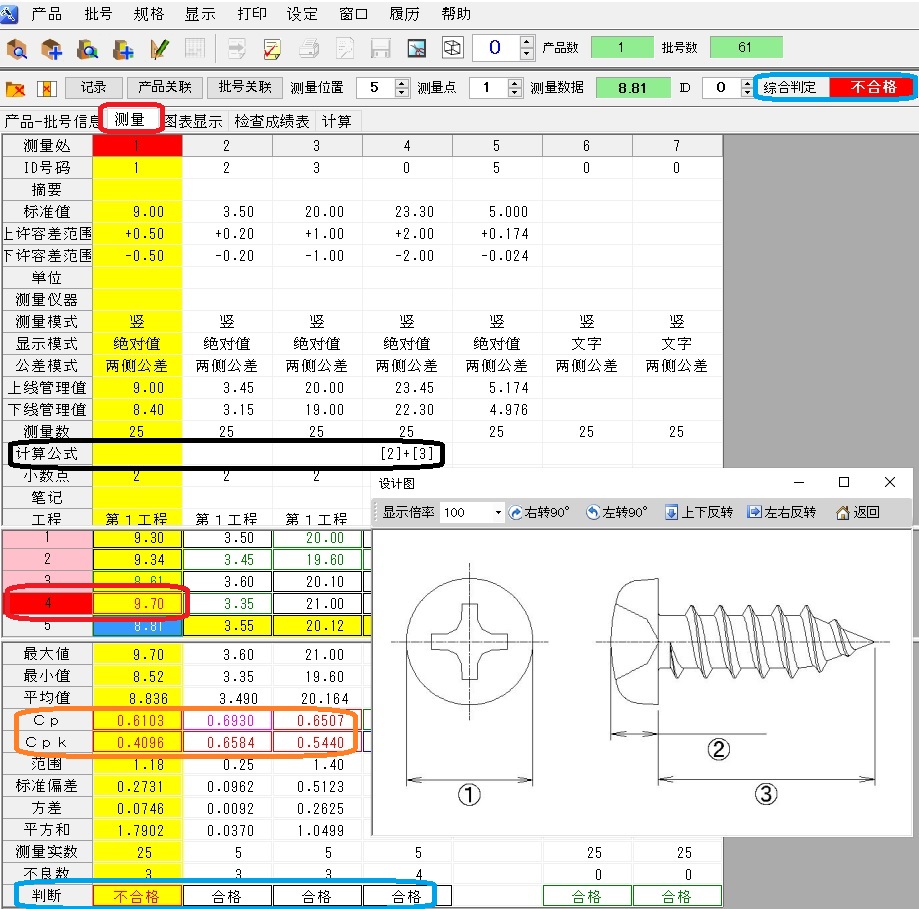The width and height of the screenshot is (919, 909).
Task: Click the 记录 button
Action: coord(93,88)
